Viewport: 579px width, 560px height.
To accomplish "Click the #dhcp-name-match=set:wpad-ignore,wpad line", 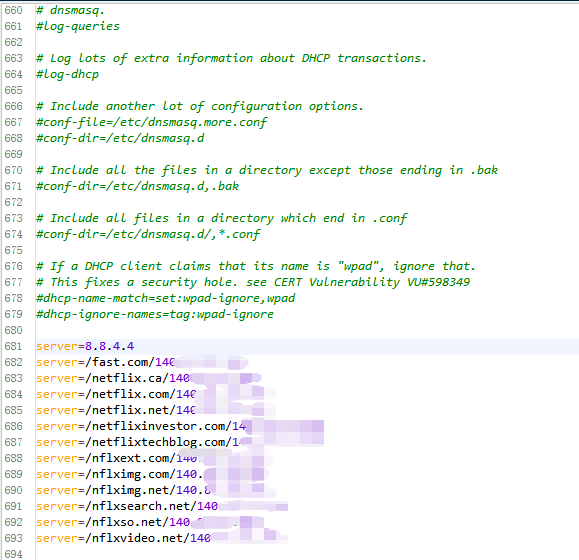I will pos(165,298).
